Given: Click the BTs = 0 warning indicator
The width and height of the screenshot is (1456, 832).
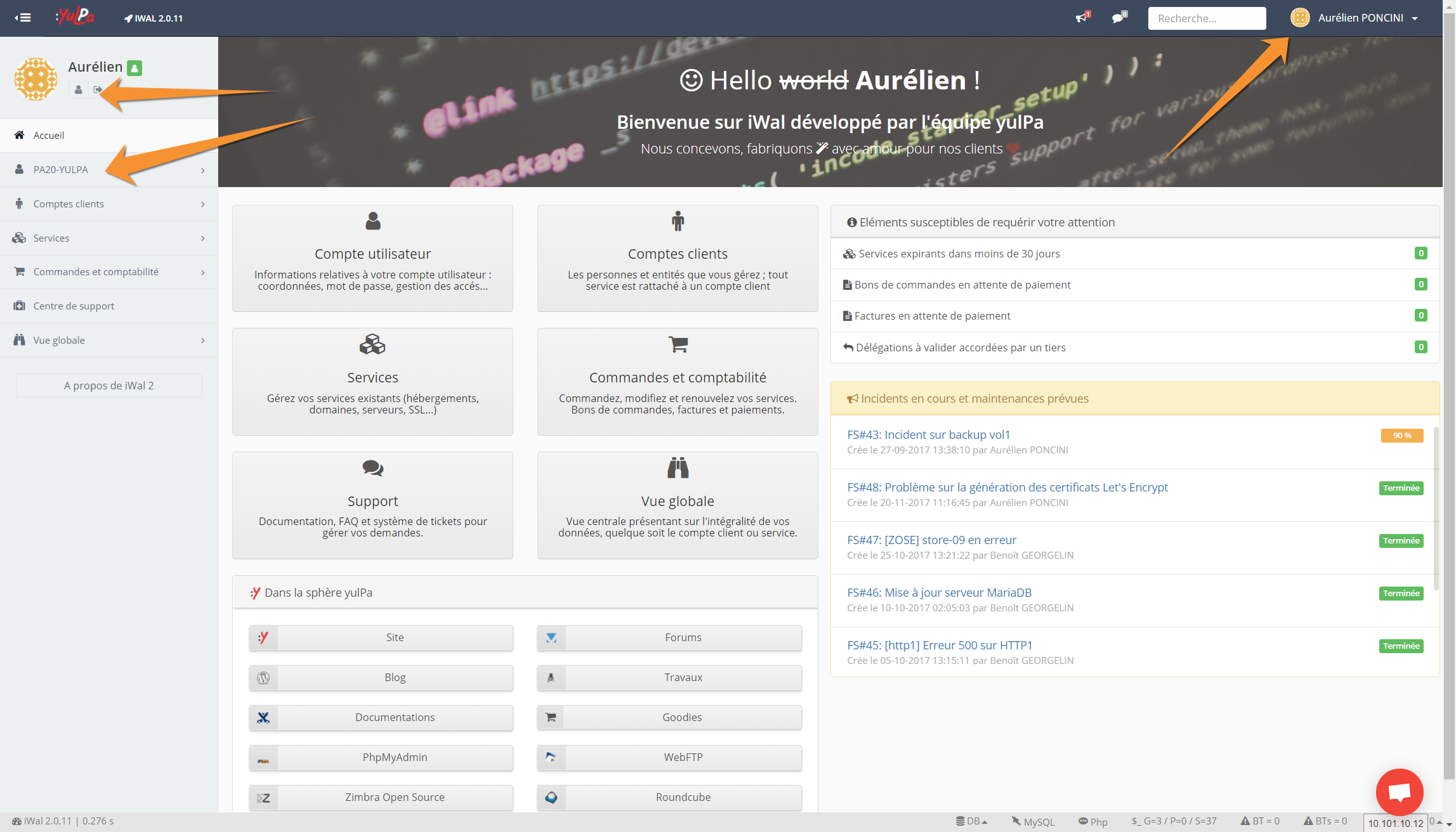Looking at the screenshot, I should pyautogui.click(x=1325, y=821).
